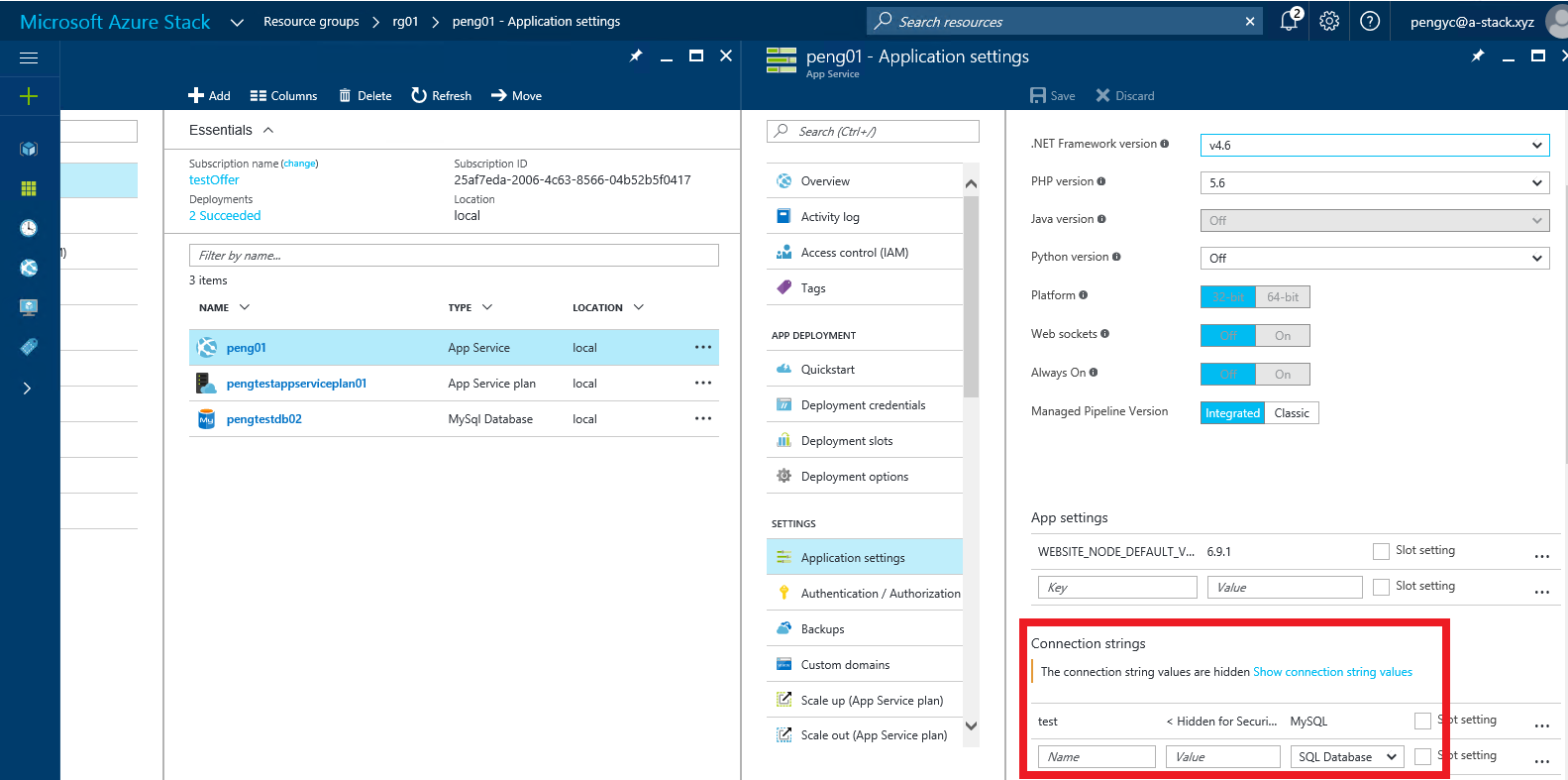Open Access control (IAM) menu item
1568x780 pixels.
(x=865, y=252)
